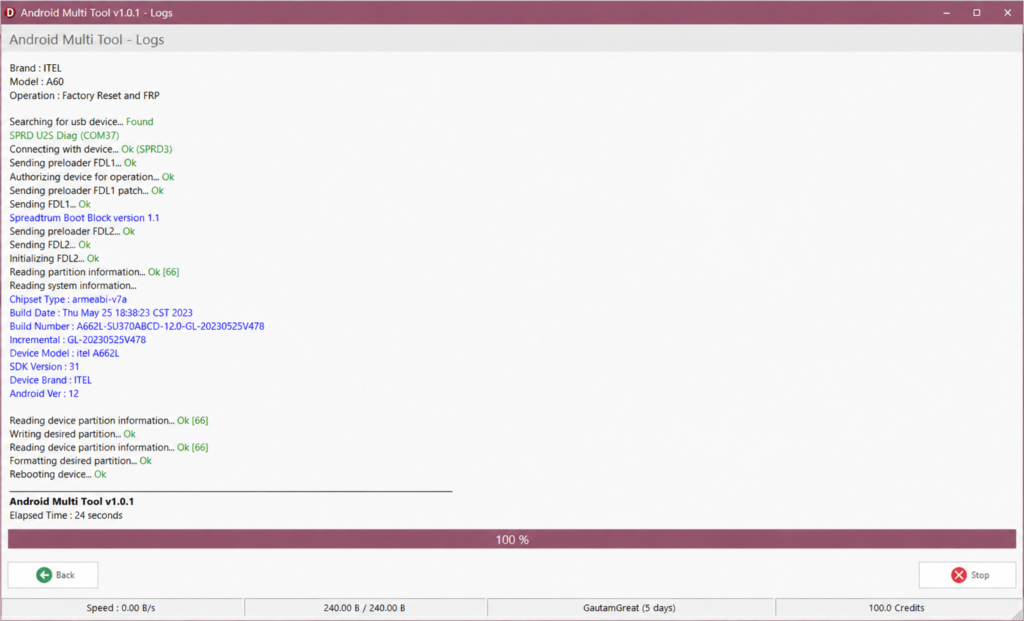Viewport: 1024px width, 621px height.
Task: Click the red X stop icon
Action: [x=959, y=575]
